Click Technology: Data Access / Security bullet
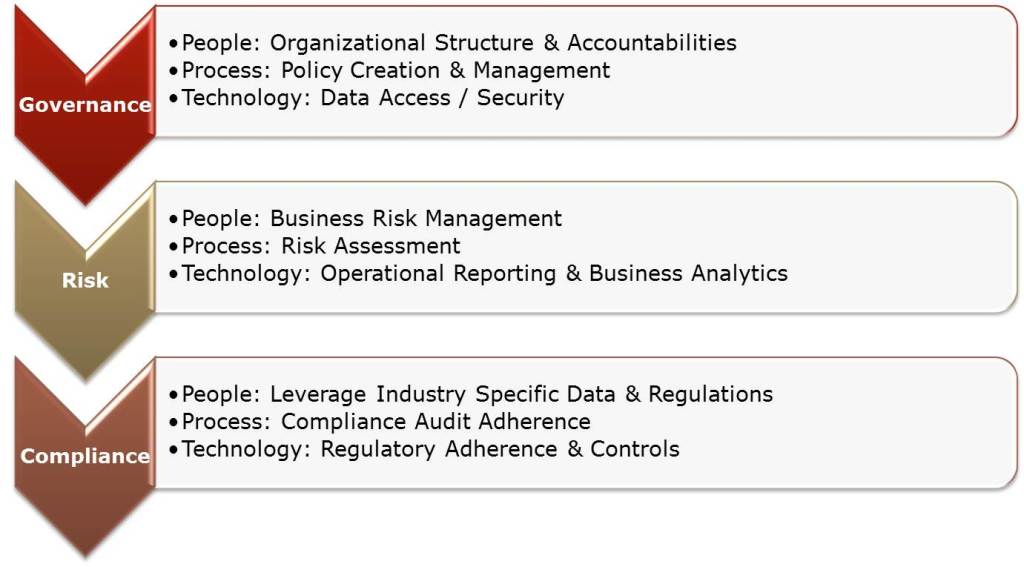Image resolution: width=1024 pixels, height=567 pixels. click(366, 98)
